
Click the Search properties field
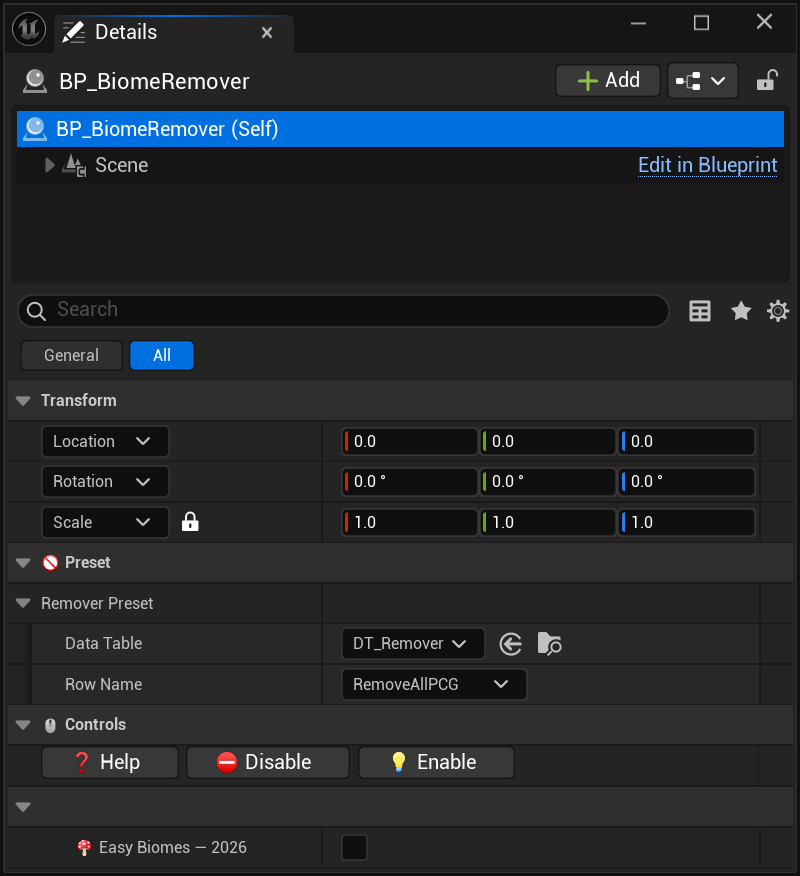pos(343,311)
